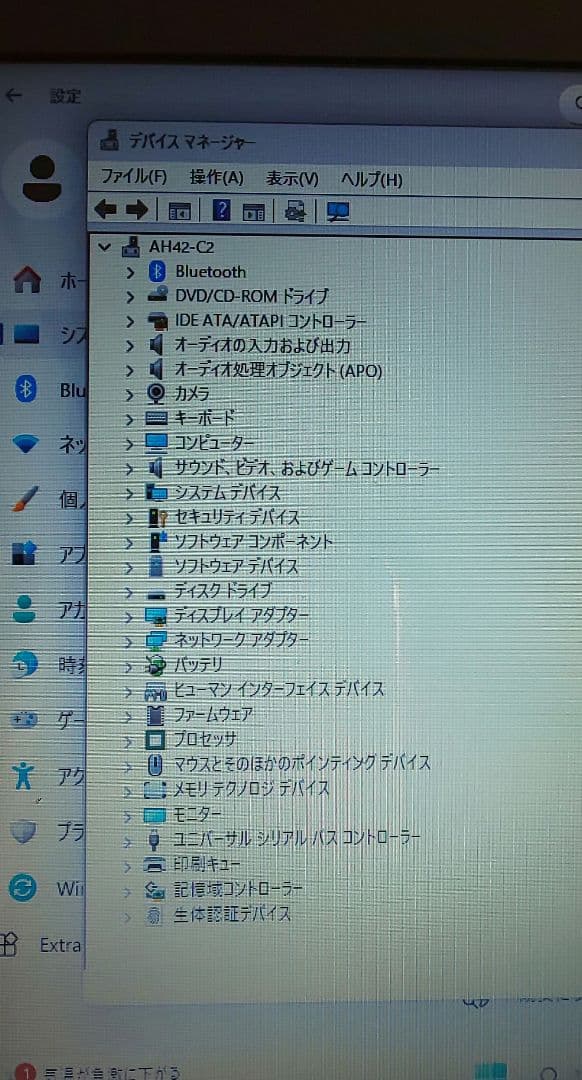
Task: Click the メモリ テクノロジ デバイス icon
Action: pos(156,789)
